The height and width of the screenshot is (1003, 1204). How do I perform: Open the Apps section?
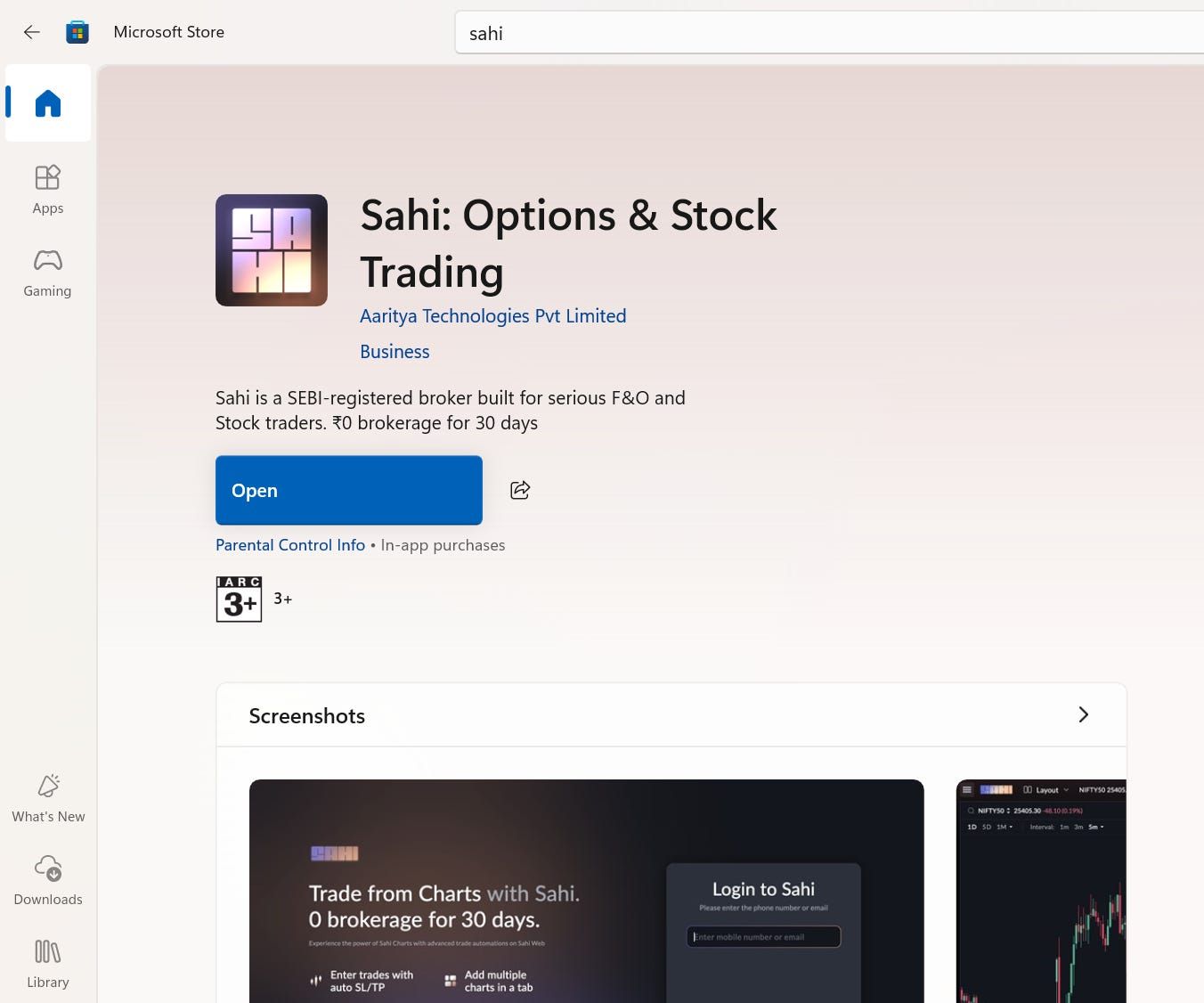(48, 189)
